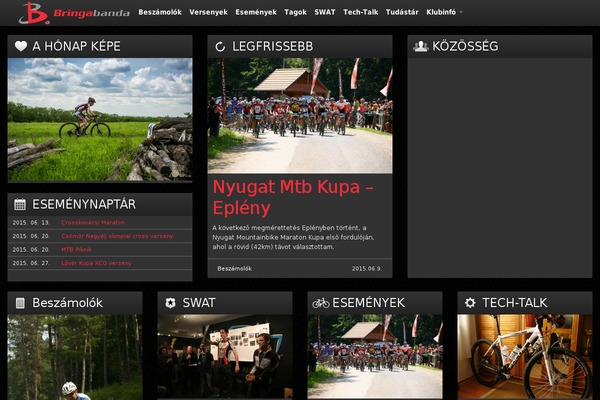
Task: Open the cyclist in meadow photo of the month
Action: pyautogui.click(x=100, y=119)
